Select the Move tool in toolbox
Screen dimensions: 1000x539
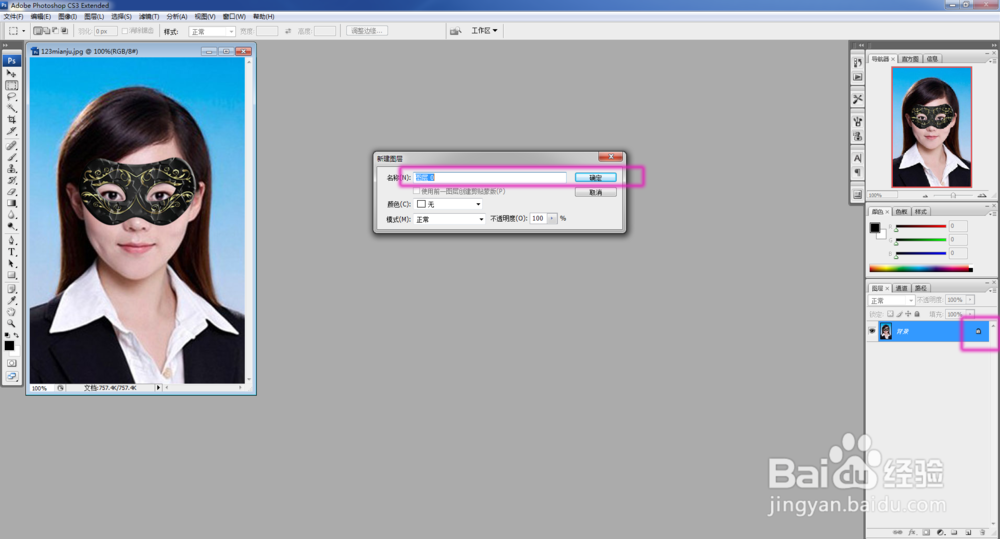pyautogui.click(x=11, y=73)
